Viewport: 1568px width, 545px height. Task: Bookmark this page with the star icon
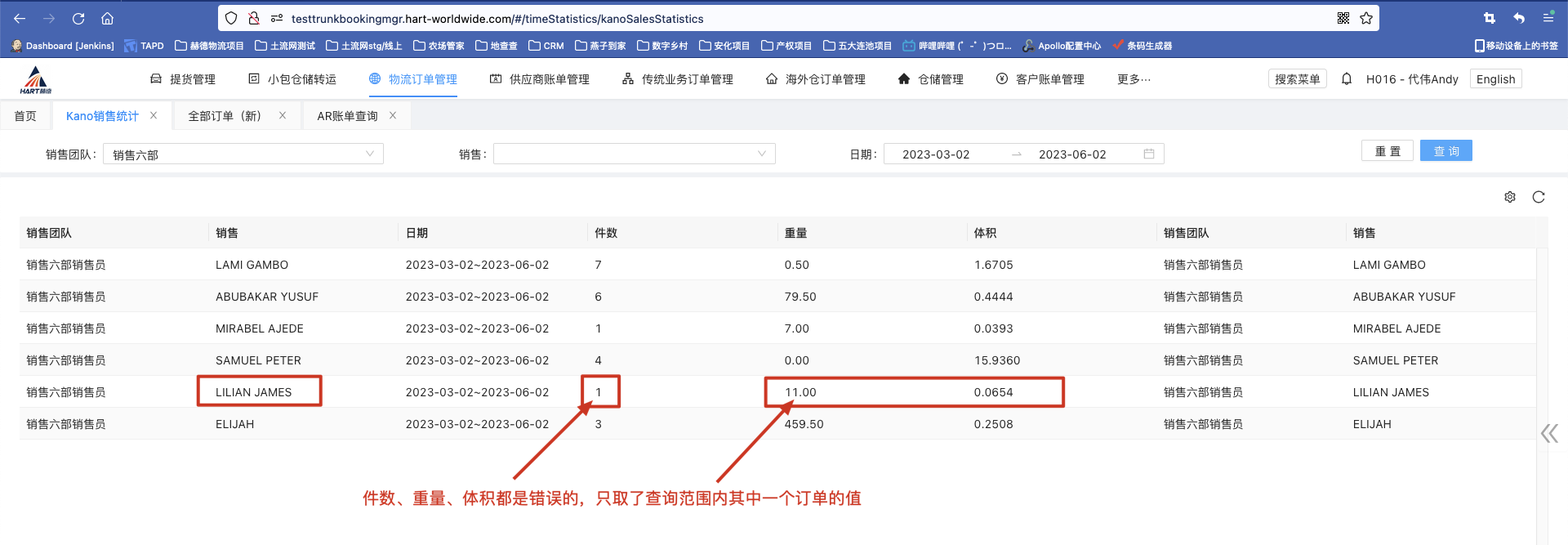(x=1366, y=18)
